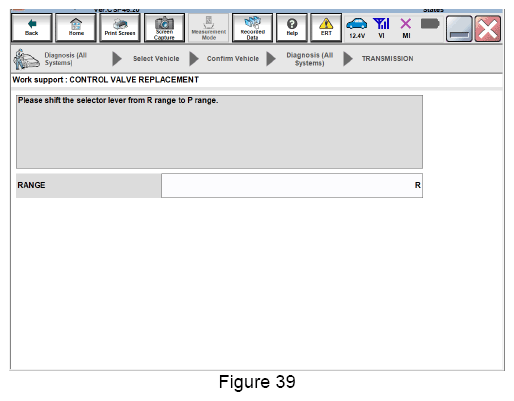
Task: Click the RANGE value field showing R
Action: pyautogui.click(x=292, y=185)
